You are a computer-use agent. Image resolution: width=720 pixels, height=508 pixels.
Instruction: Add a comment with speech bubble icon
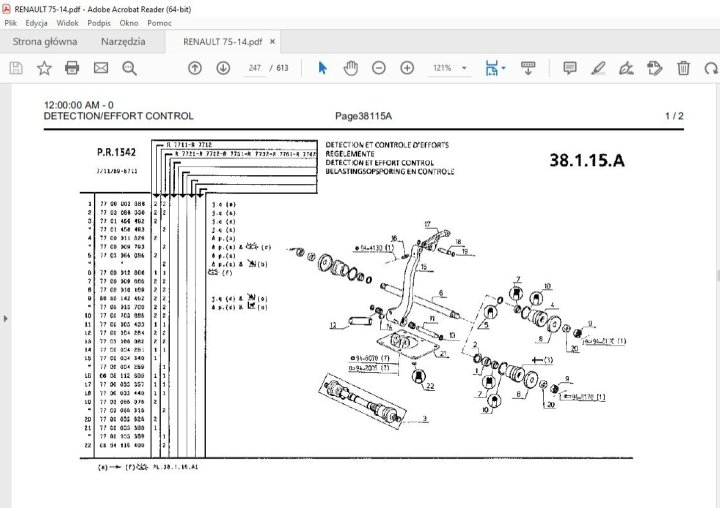tap(570, 68)
